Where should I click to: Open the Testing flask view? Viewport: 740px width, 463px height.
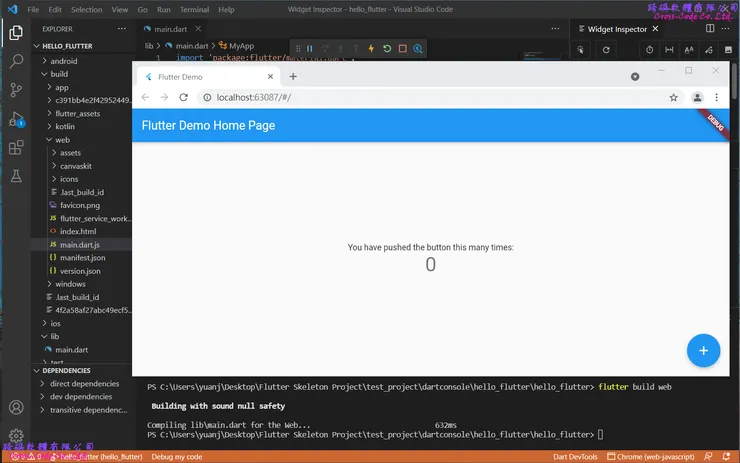pos(16,176)
